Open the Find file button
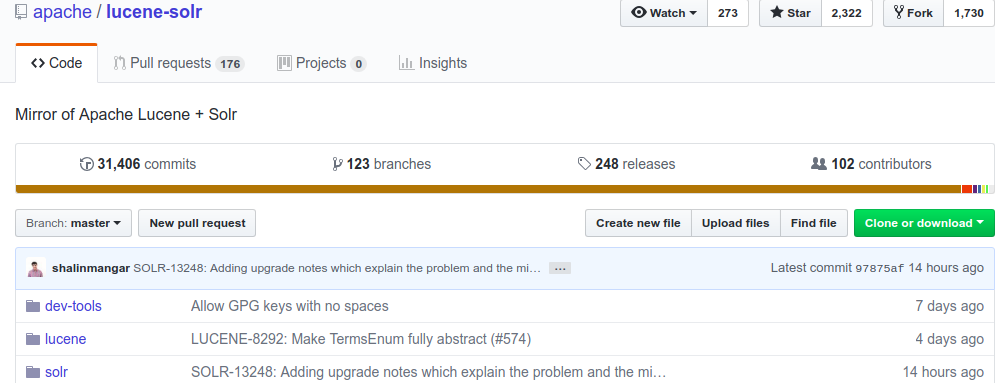 tap(814, 223)
